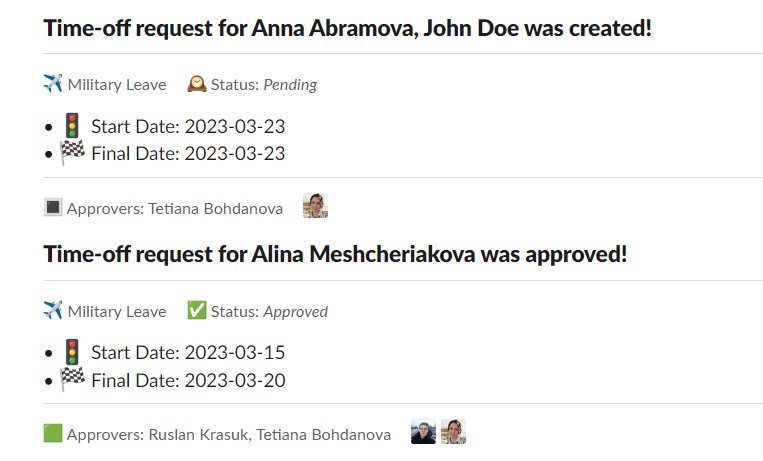The width and height of the screenshot is (763, 461).
Task: Click the "Status: Approved" text
Action: click(269, 312)
